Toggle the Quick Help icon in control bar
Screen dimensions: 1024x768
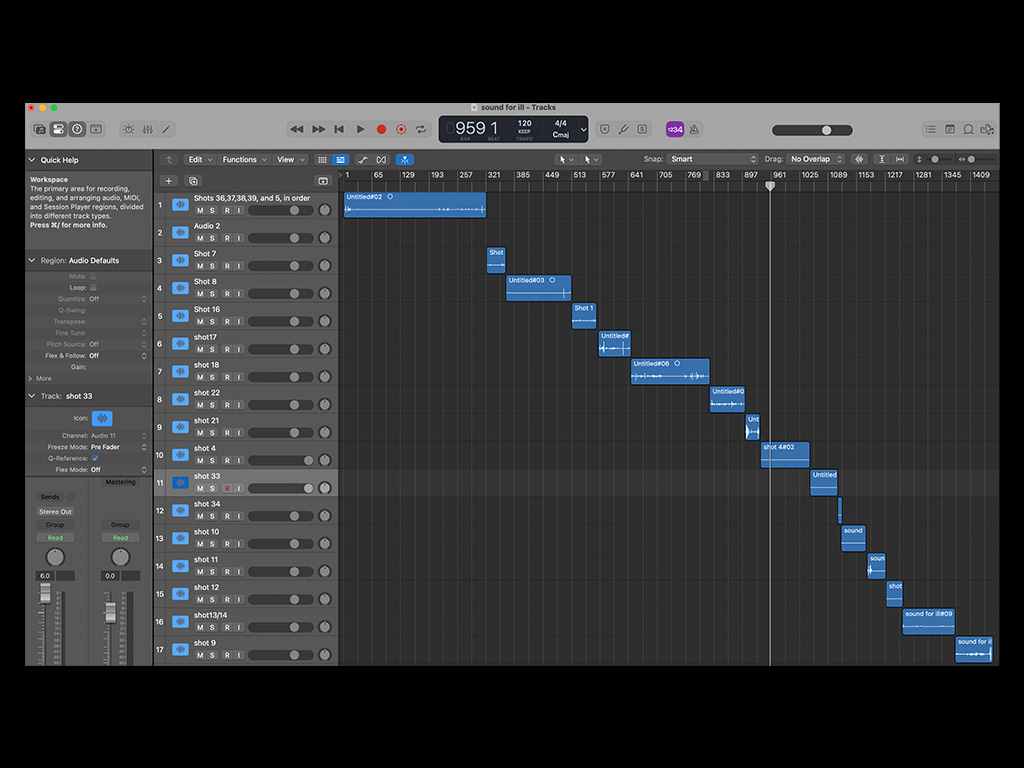[x=76, y=130]
